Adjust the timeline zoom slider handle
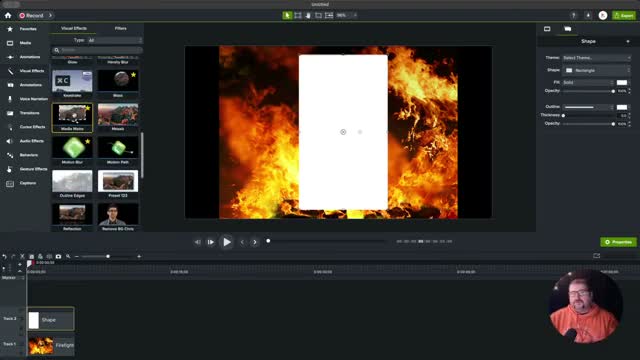Image resolution: width=640 pixels, height=360 pixels. [108, 256]
